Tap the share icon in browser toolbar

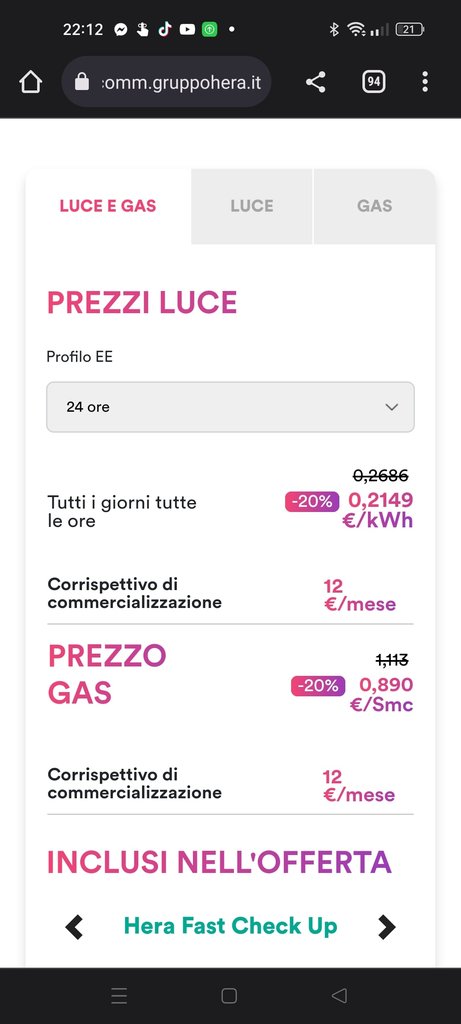(315, 82)
